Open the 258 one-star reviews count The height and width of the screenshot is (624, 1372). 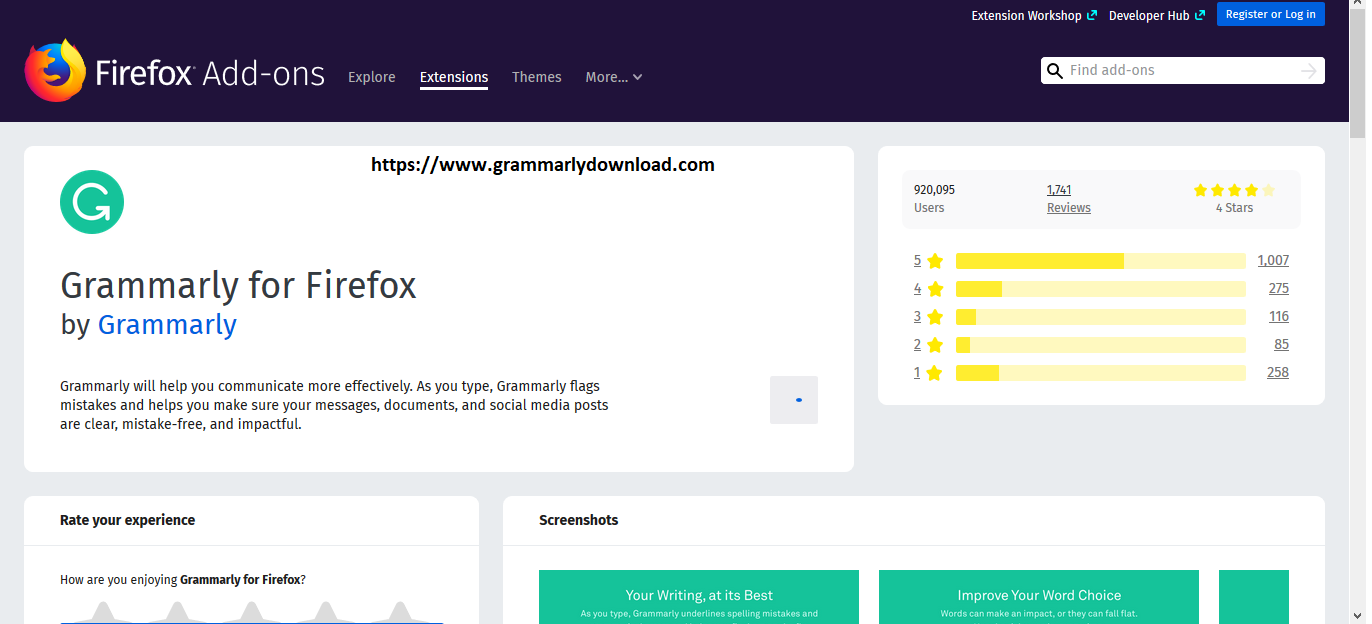[x=1278, y=373]
